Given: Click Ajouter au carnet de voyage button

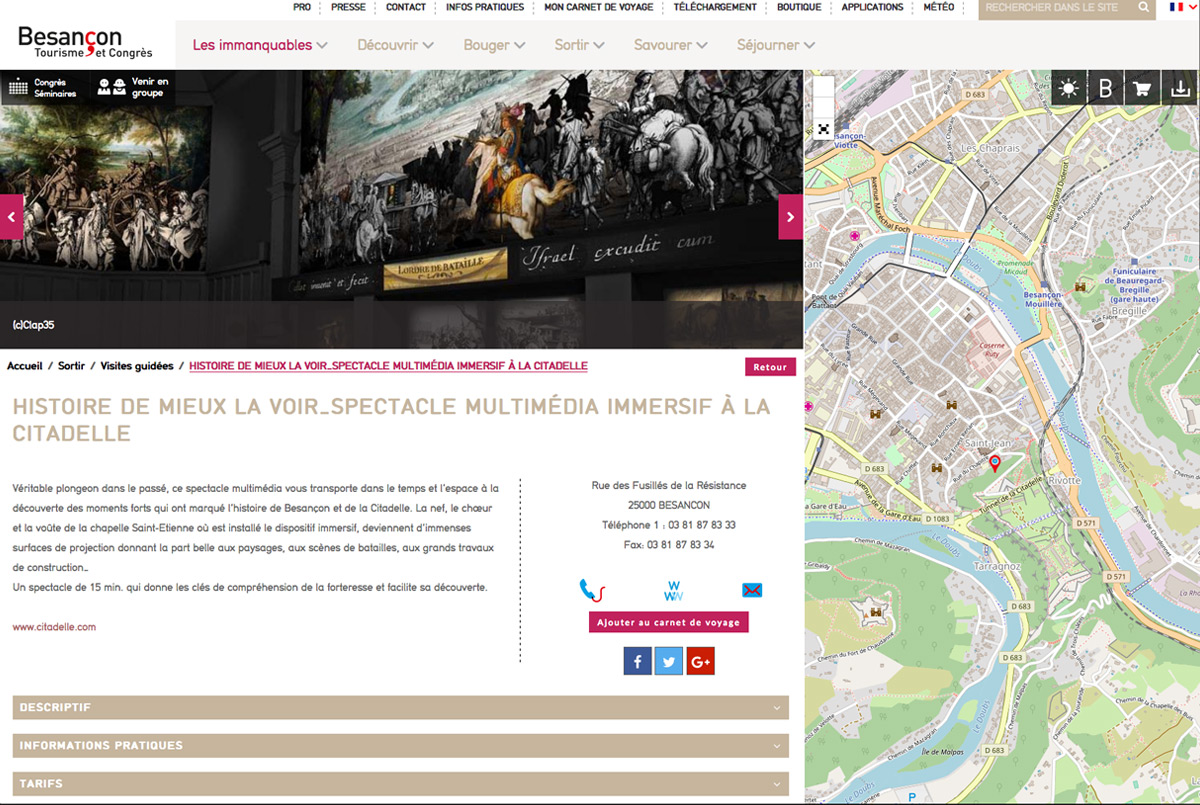Looking at the screenshot, I should (x=669, y=622).
